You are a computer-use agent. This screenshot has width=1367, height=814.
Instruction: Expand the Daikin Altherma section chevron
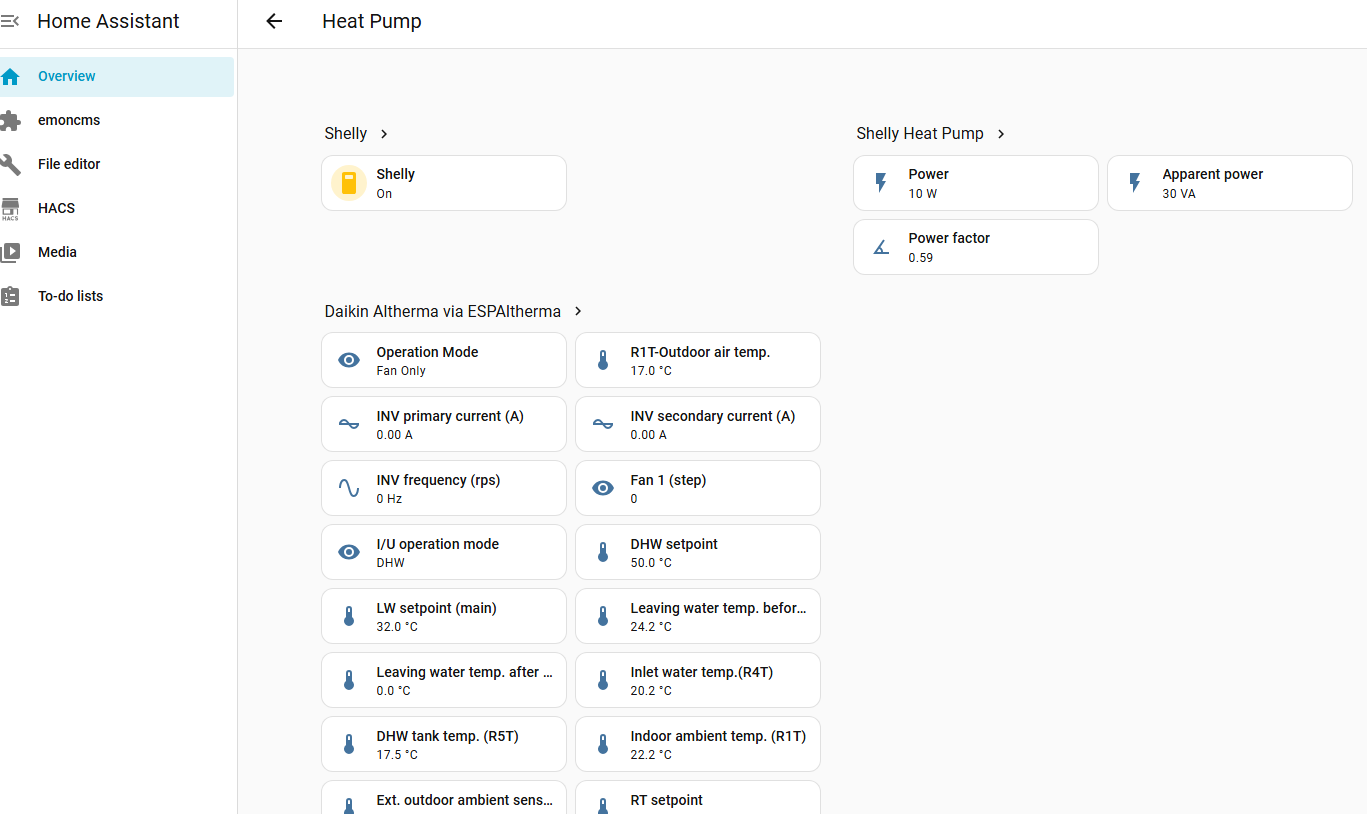pyautogui.click(x=578, y=312)
